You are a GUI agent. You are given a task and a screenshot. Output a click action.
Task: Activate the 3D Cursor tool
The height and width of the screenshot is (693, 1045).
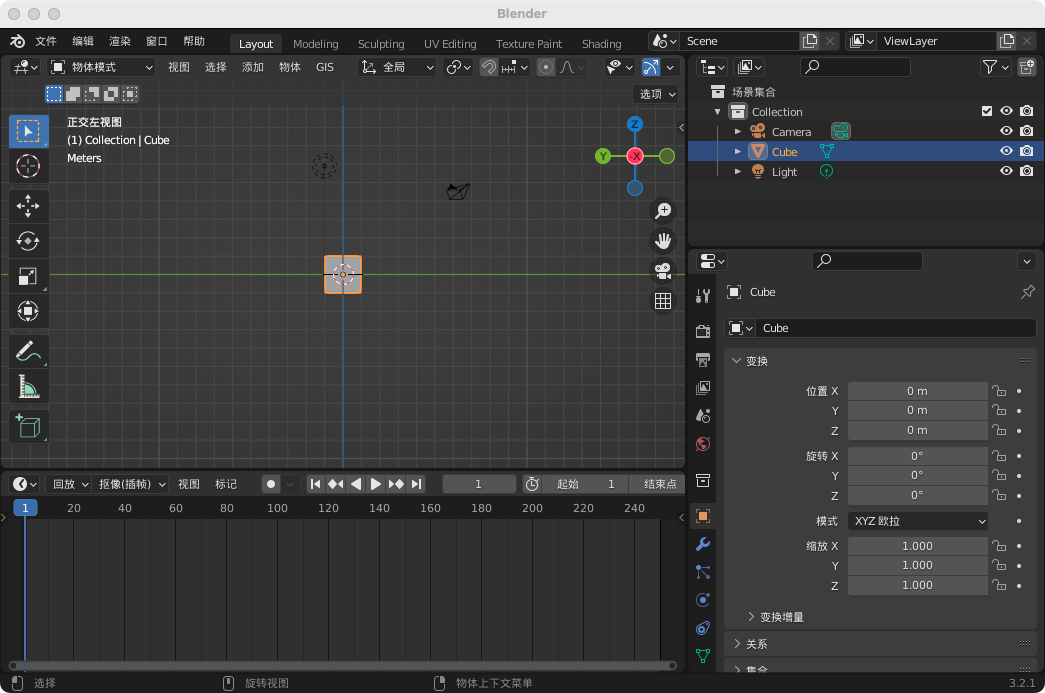click(28, 166)
